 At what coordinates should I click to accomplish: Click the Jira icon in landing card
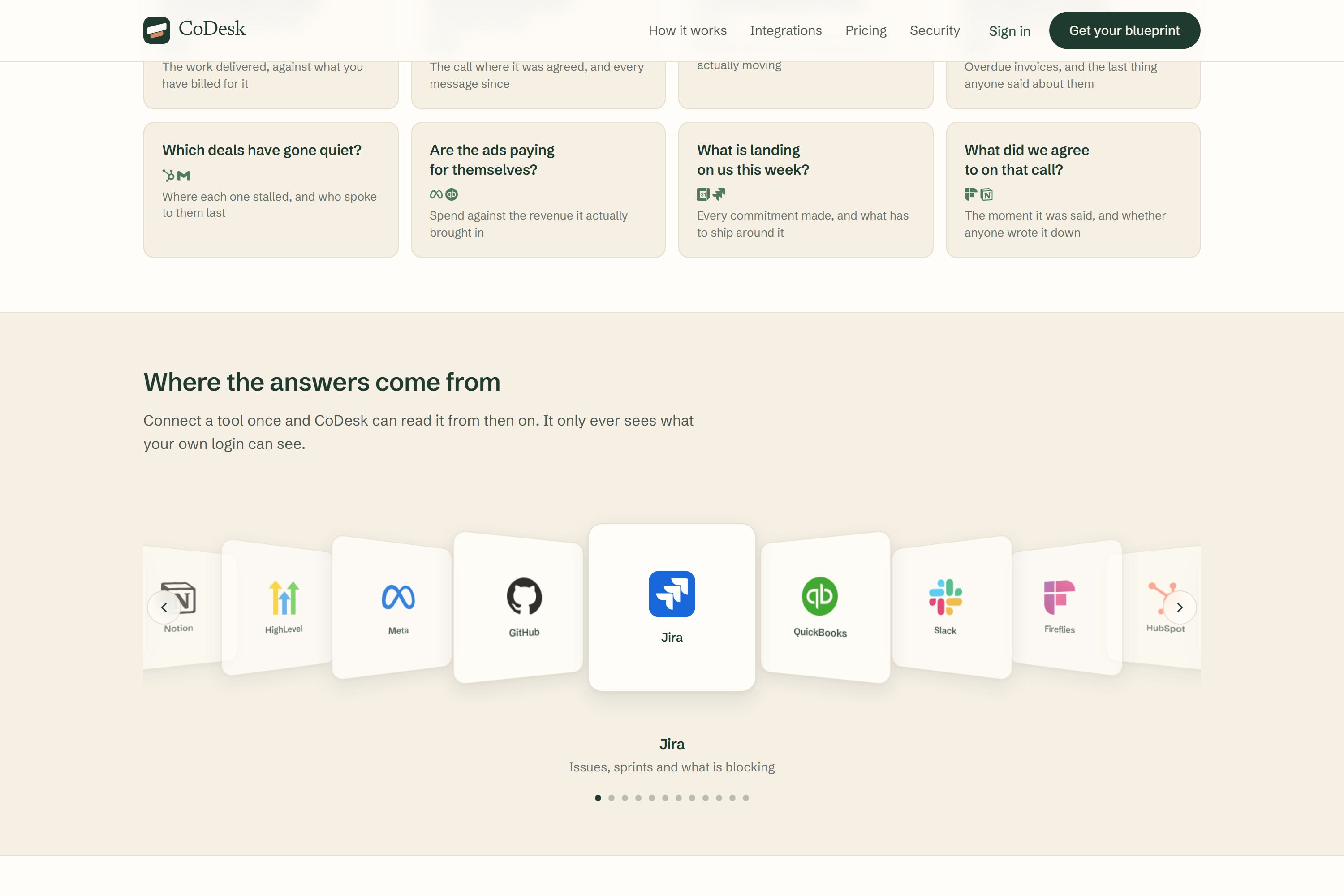pyautogui.click(x=719, y=194)
